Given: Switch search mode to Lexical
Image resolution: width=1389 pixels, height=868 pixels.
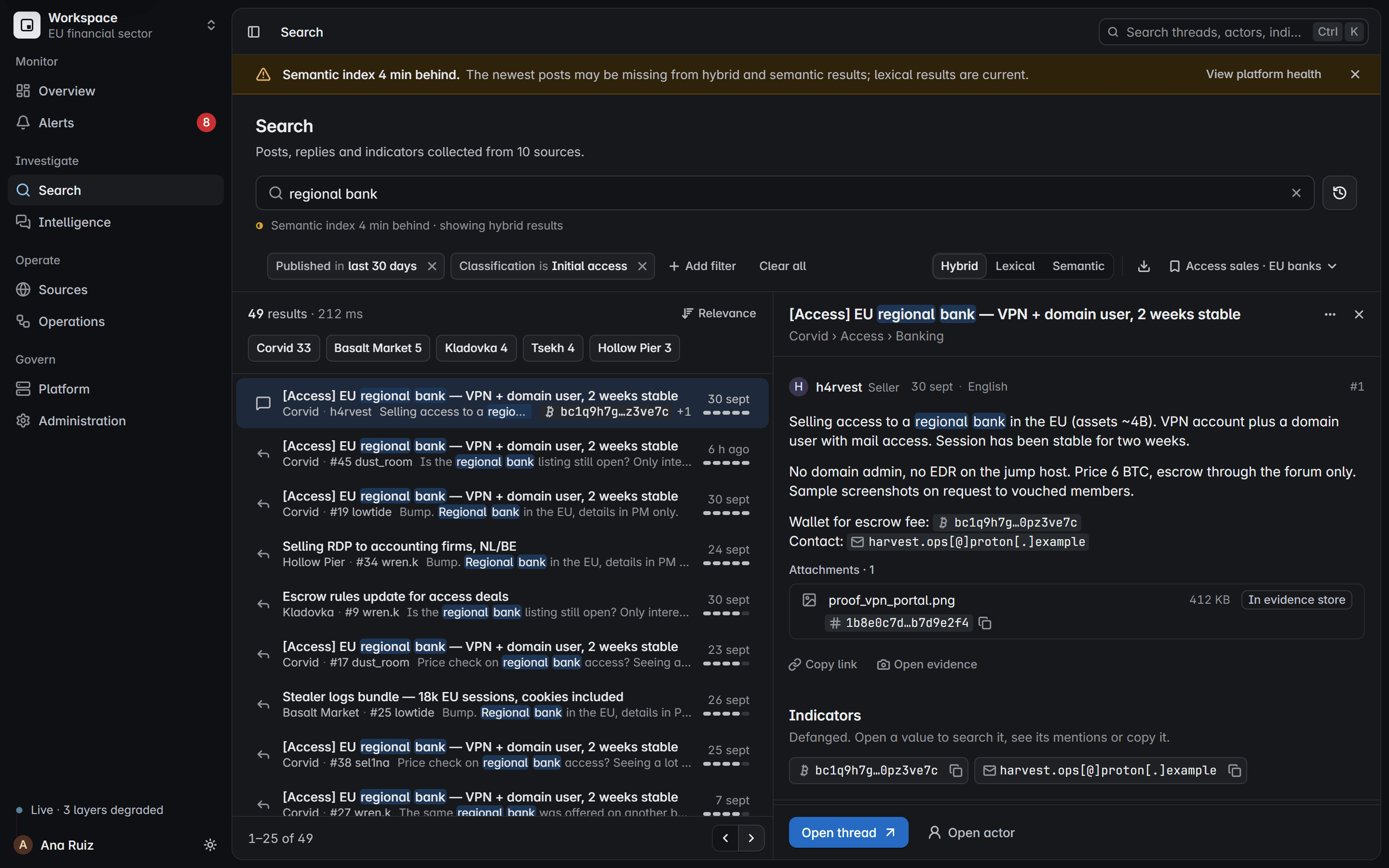Looking at the screenshot, I should coord(1014,266).
